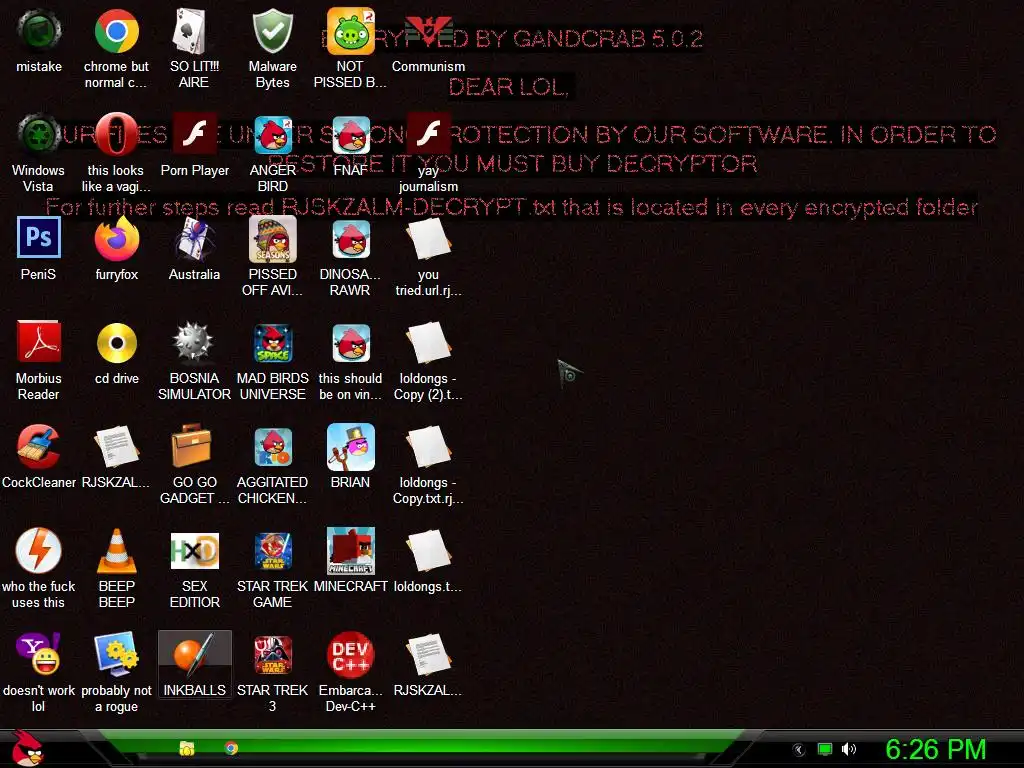Open the green monitor tray icon
Screen dimensions: 1024x768
point(825,750)
